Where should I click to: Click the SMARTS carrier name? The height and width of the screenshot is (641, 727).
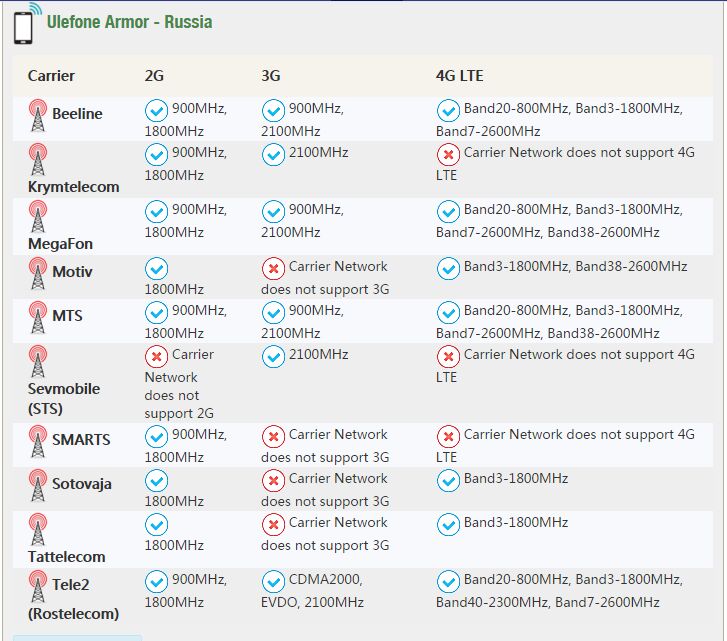click(x=81, y=439)
